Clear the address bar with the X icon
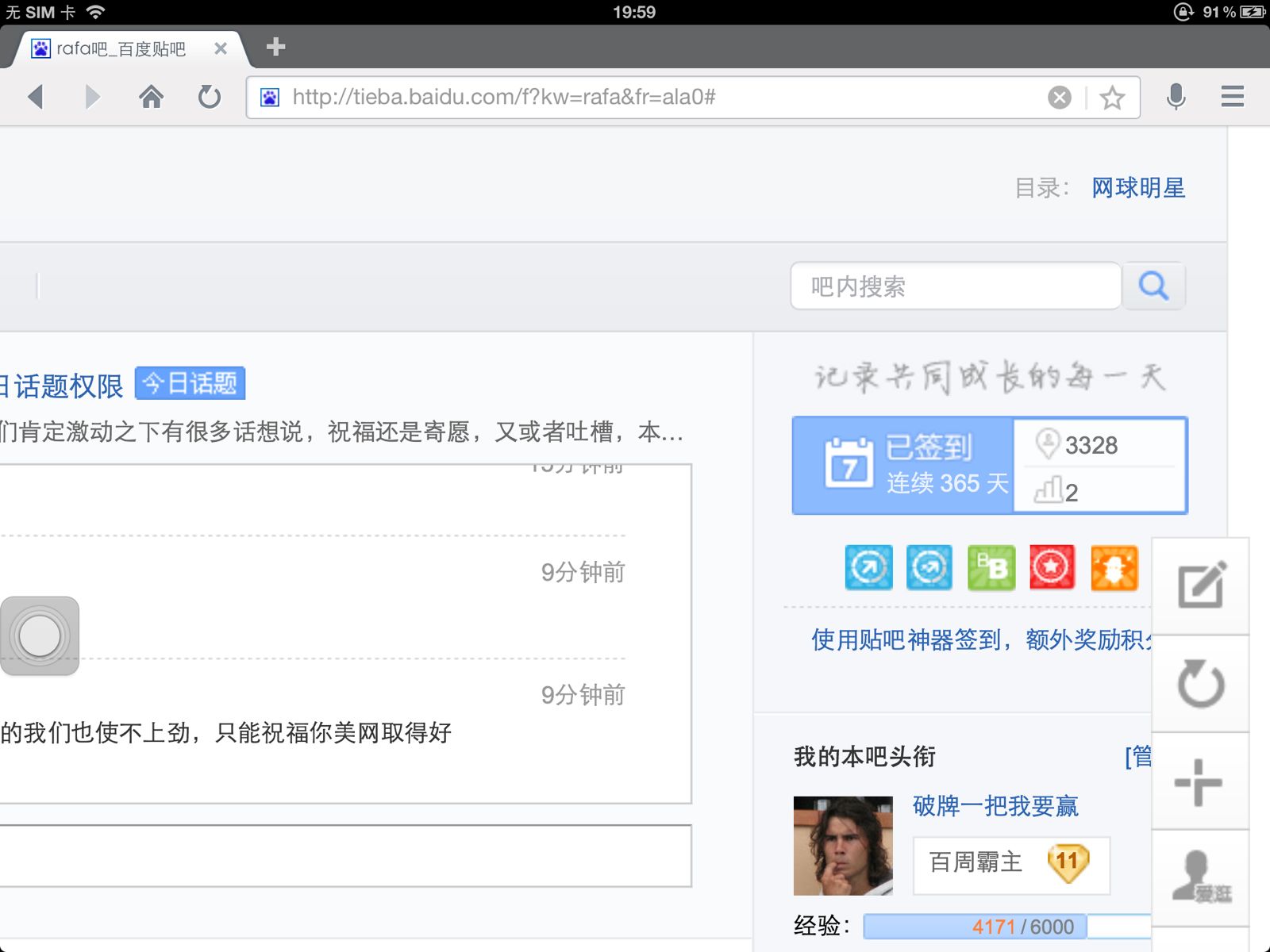The width and height of the screenshot is (1270, 952). click(x=1060, y=98)
